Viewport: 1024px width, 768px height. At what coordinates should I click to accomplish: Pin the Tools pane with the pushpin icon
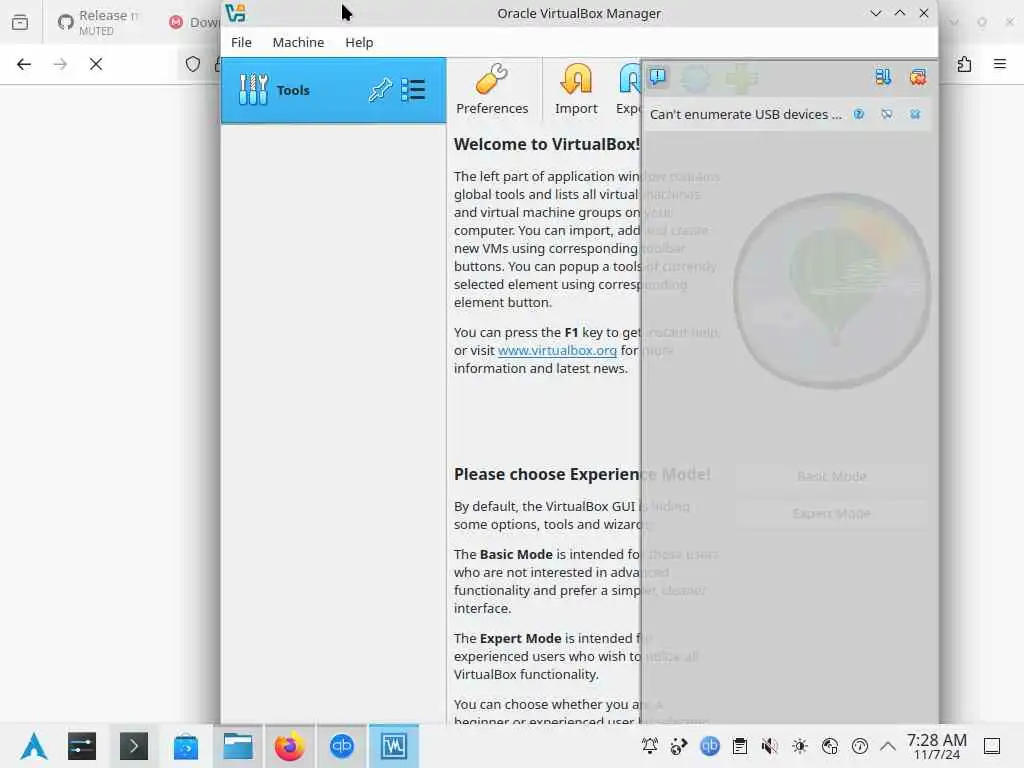pyautogui.click(x=380, y=90)
